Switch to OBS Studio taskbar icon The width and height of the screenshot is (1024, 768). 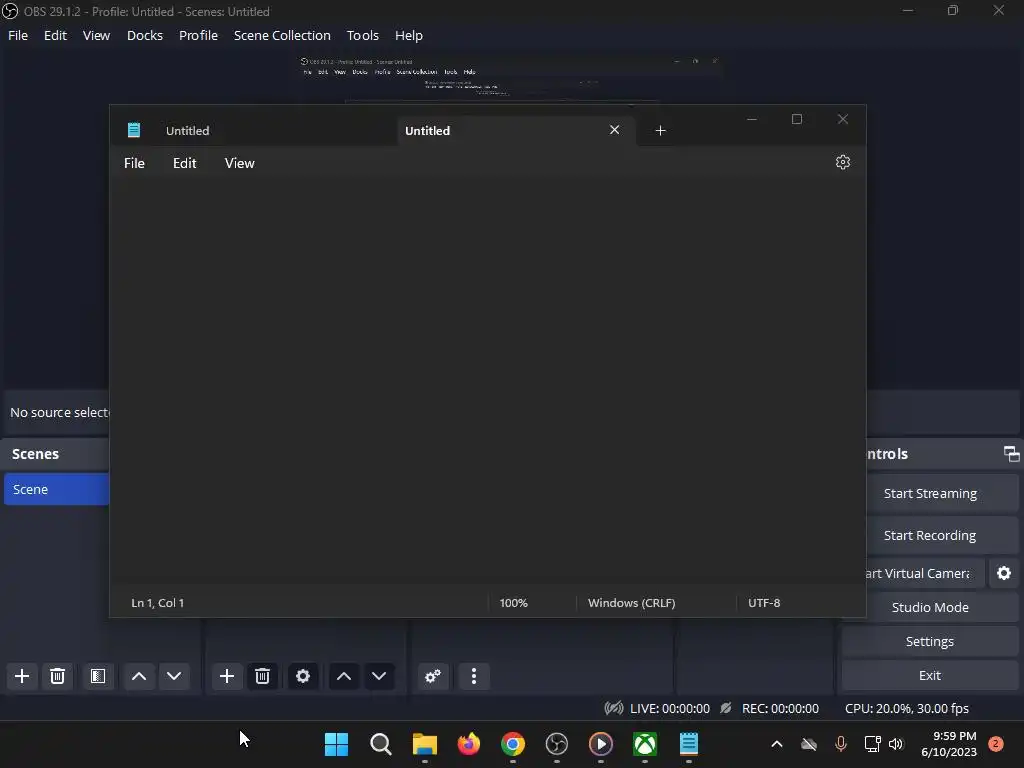point(556,744)
